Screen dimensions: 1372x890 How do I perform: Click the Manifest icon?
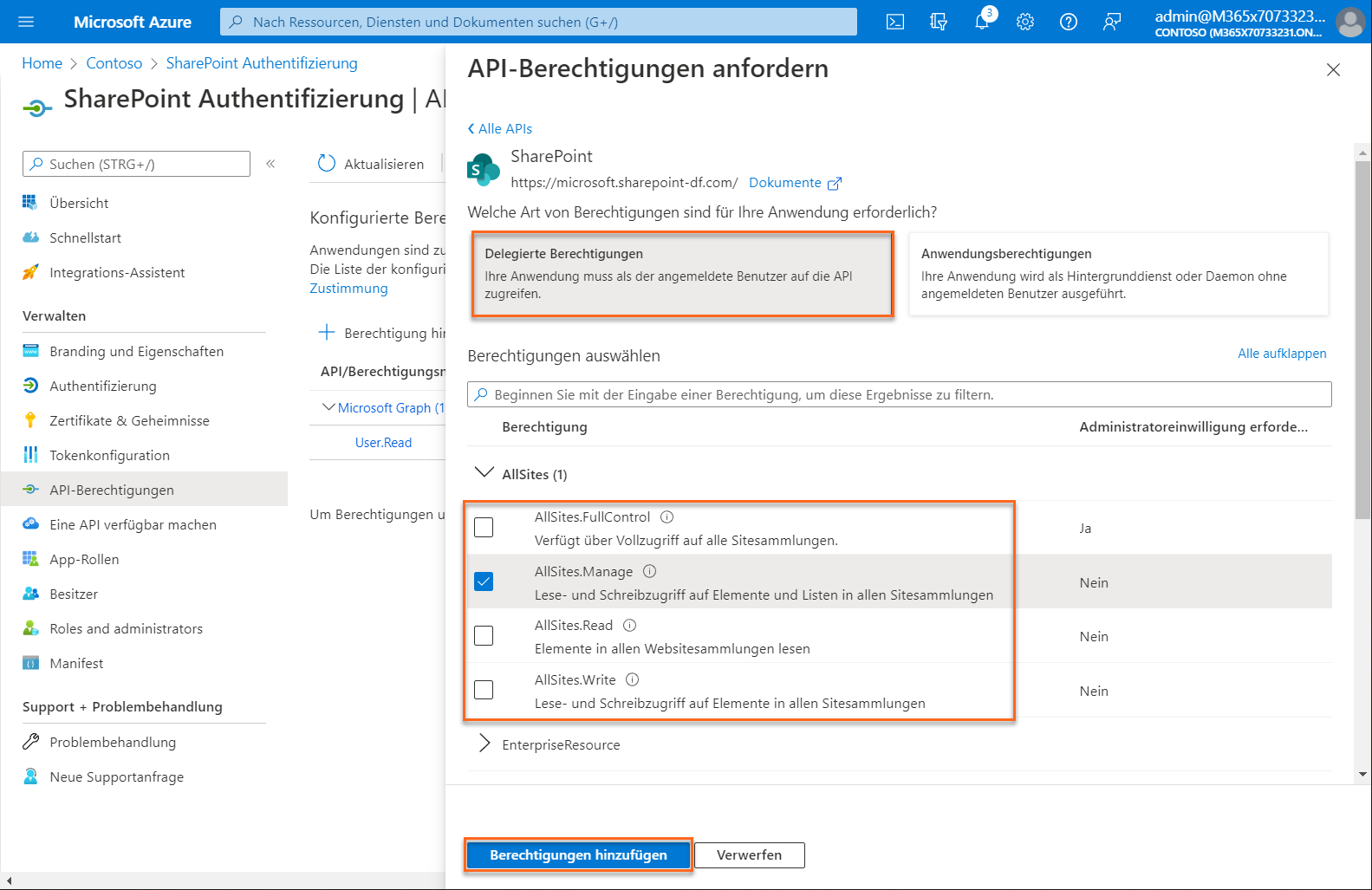click(30, 663)
